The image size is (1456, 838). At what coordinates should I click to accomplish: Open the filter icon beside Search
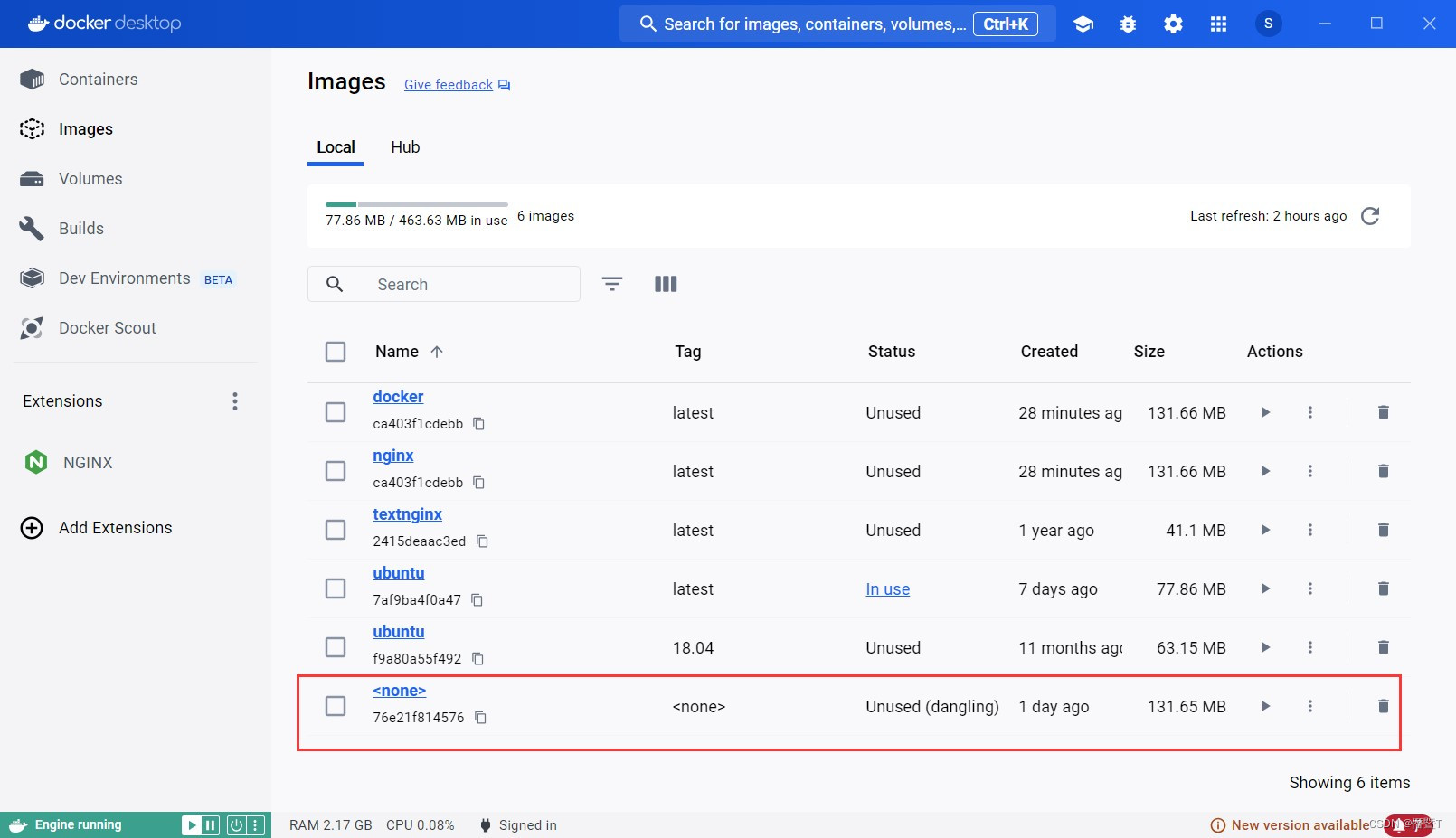tap(612, 284)
